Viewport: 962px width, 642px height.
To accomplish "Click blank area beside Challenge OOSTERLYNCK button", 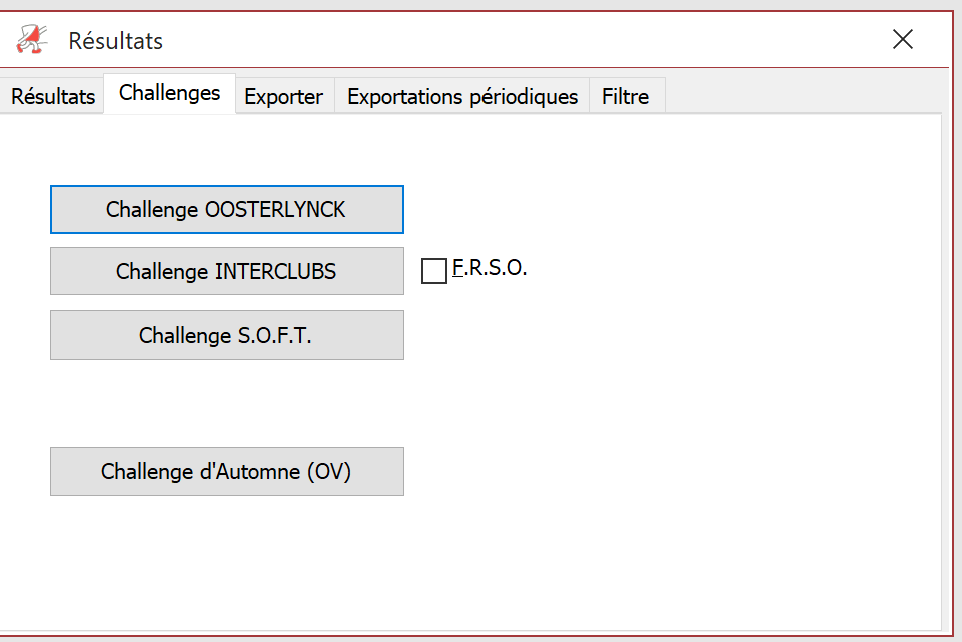I will [x=614, y=209].
